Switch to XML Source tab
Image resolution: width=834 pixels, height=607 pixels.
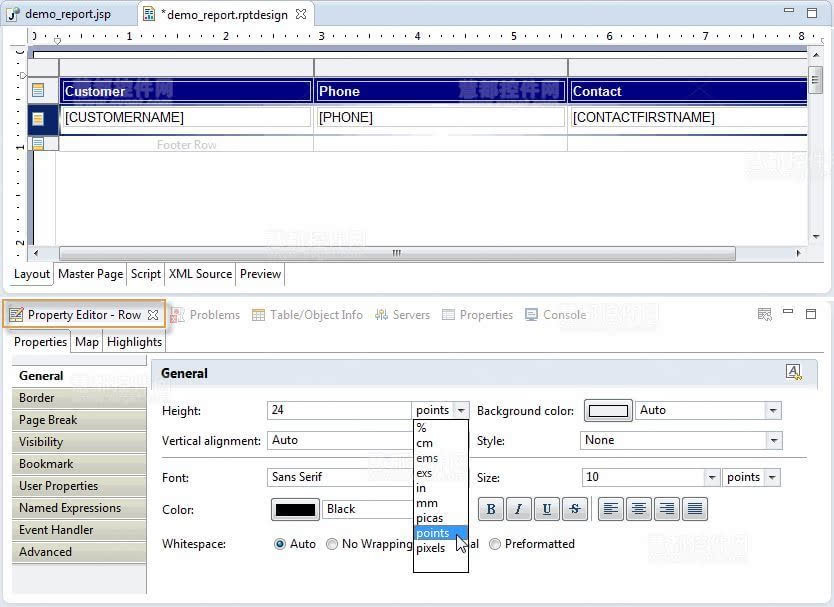coord(200,274)
